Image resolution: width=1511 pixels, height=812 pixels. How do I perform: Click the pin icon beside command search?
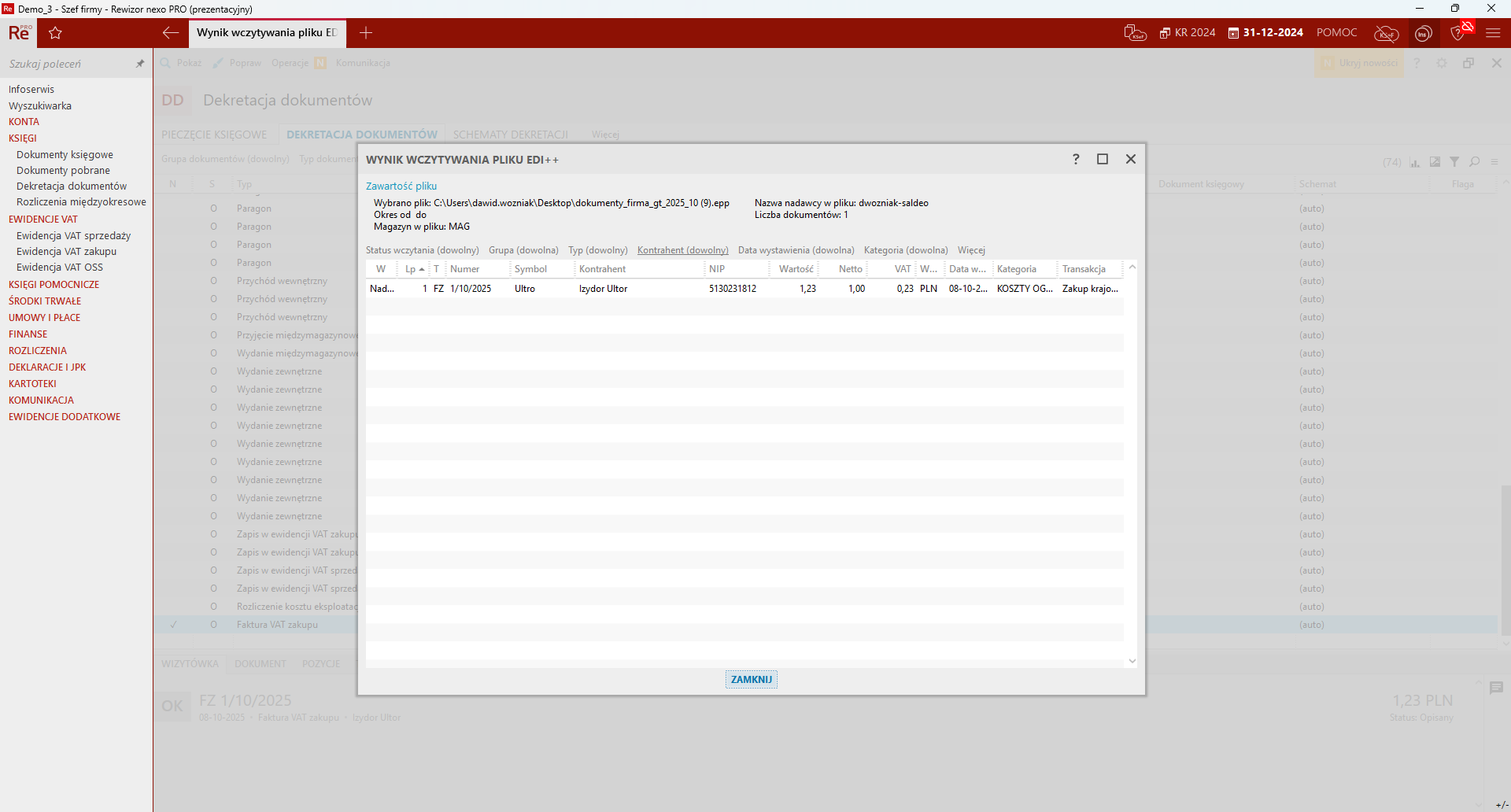tap(140, 64)
